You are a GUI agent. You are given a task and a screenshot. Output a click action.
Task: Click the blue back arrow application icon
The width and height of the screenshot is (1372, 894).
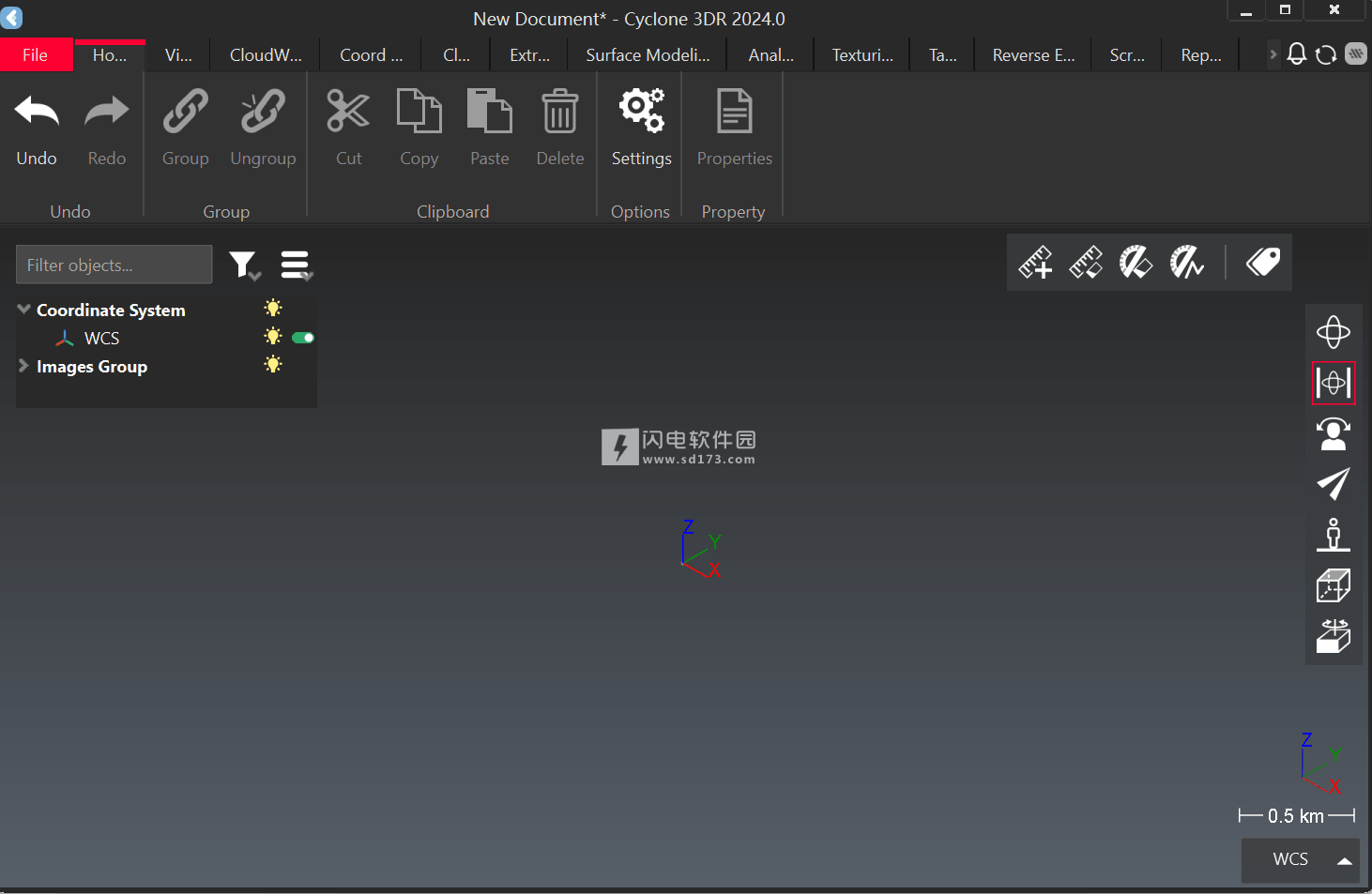[11, 17]
